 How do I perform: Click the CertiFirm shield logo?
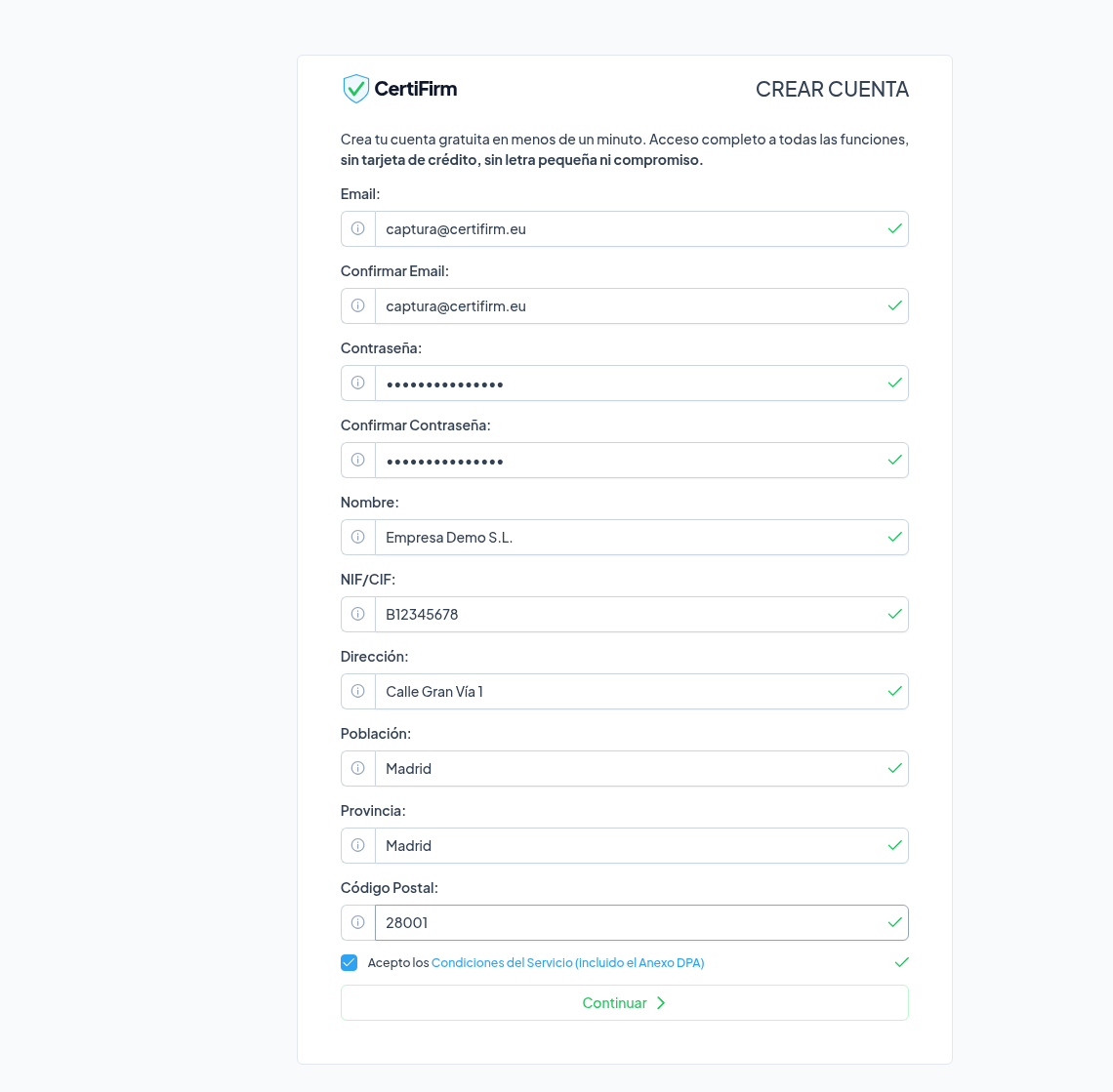(356, 89)
